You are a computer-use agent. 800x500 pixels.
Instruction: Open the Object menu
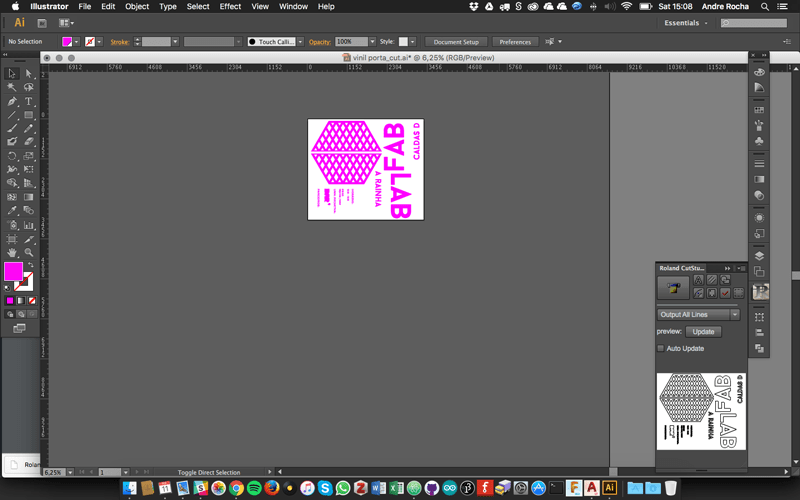137,7
